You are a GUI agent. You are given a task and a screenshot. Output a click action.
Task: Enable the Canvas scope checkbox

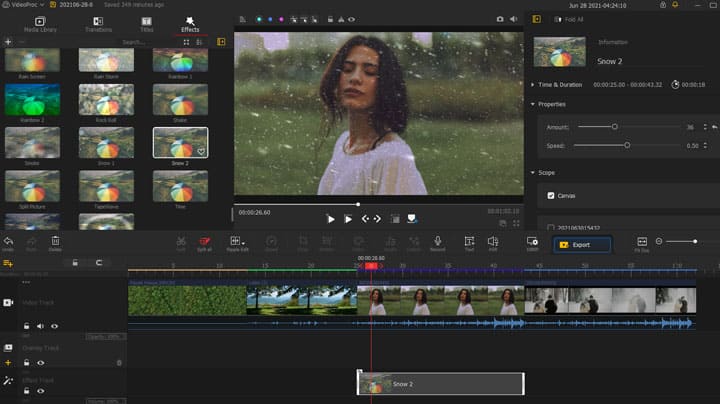click(551, 195)
